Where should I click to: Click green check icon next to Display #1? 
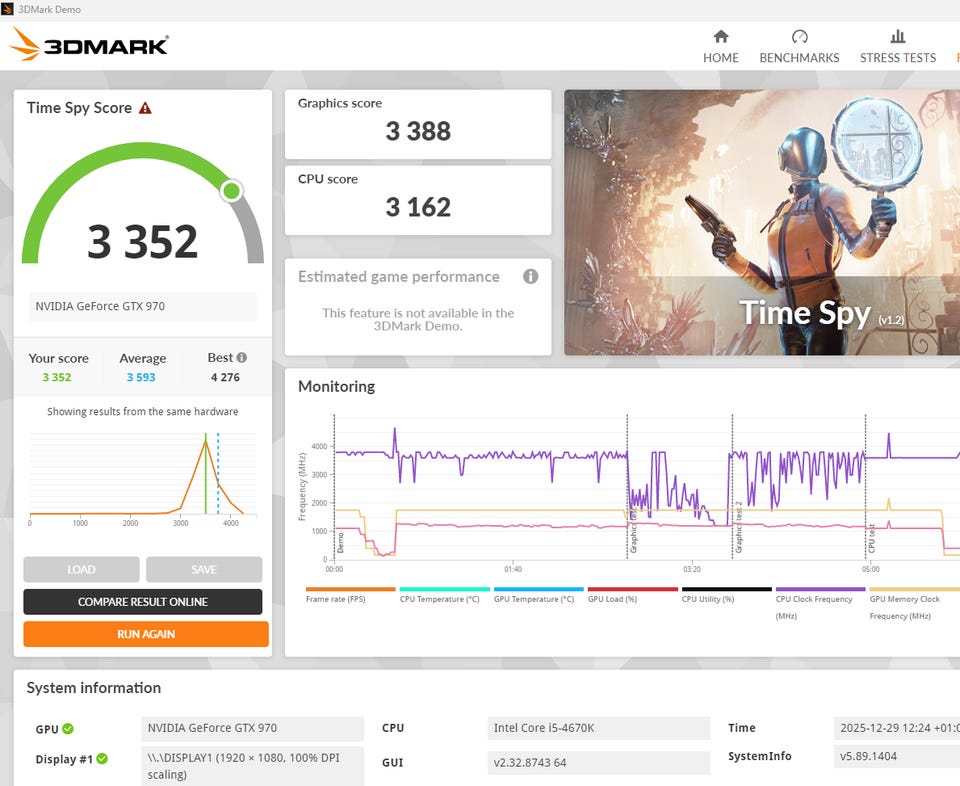[102, 758]
